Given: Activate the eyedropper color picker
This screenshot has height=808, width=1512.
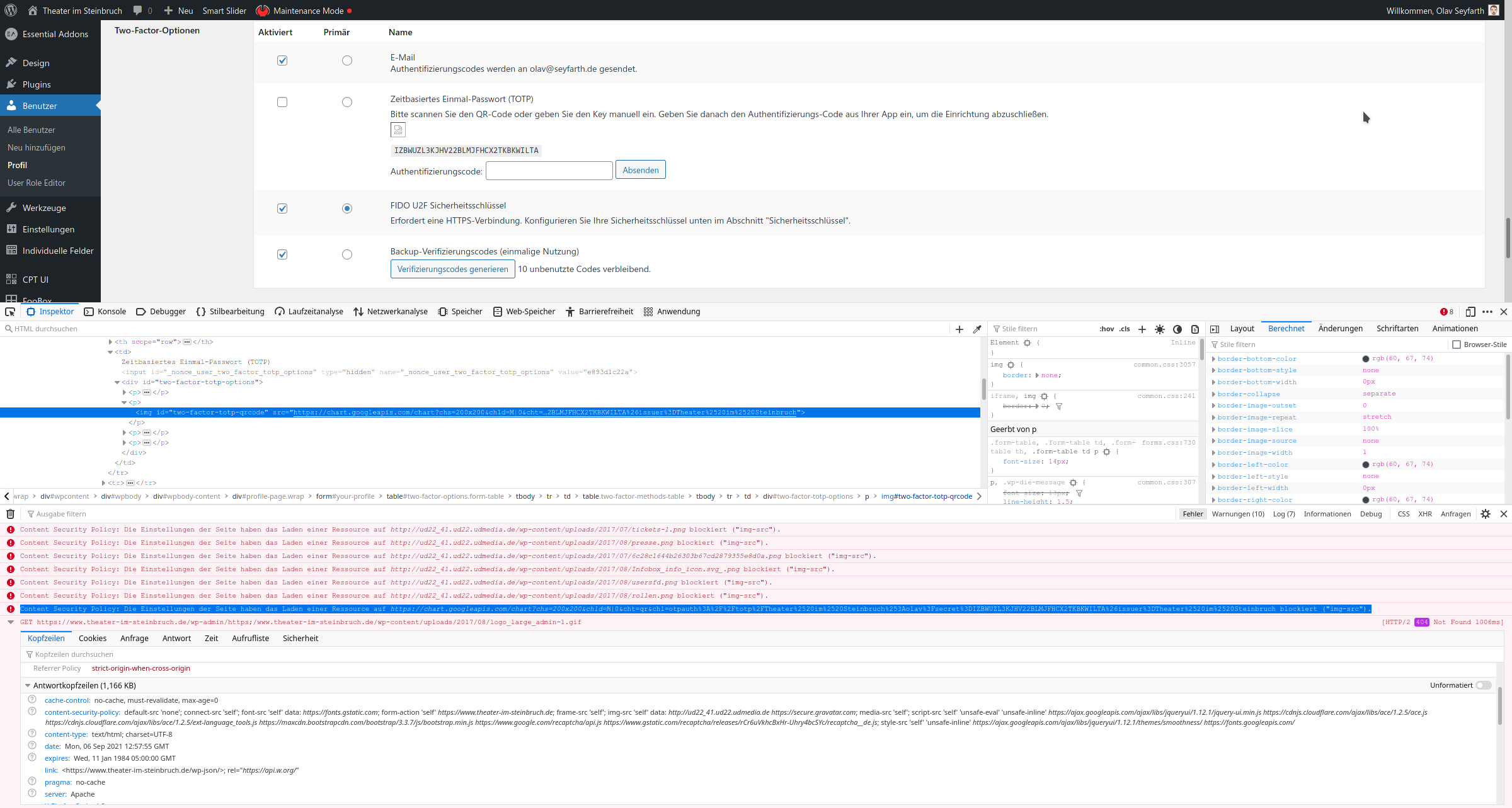Looking at the screenshot, I should pyautogui.click(x=977, y=328).
